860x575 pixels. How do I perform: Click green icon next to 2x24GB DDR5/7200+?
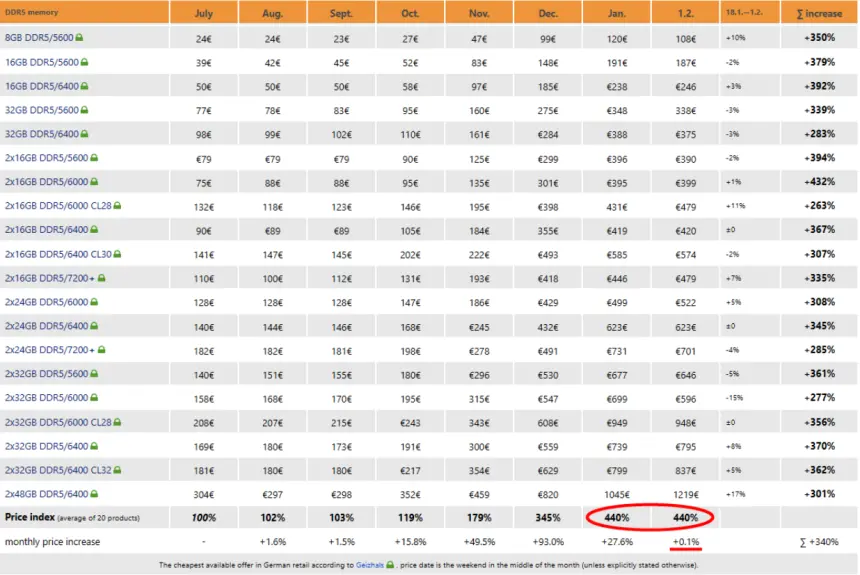[101, 350]
